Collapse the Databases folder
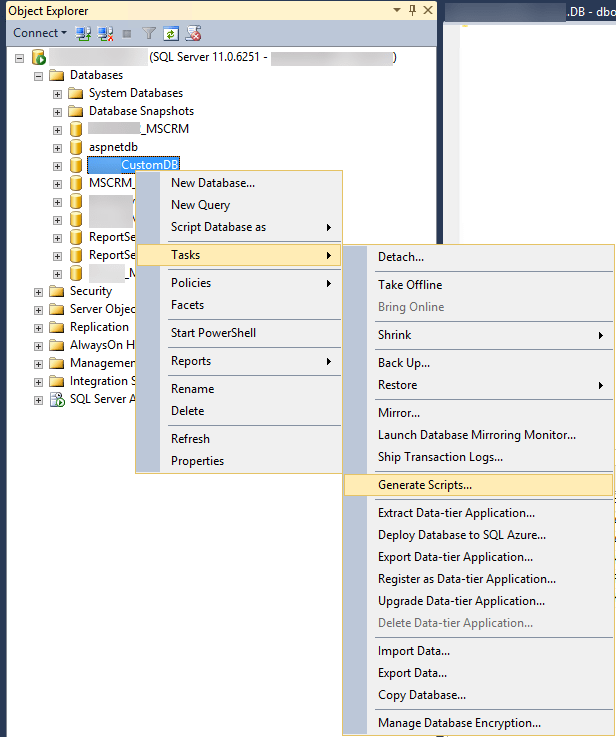Image resolution: width=616 pixels, height=737 pixels. pyautogui.click(x=39, y=76)
